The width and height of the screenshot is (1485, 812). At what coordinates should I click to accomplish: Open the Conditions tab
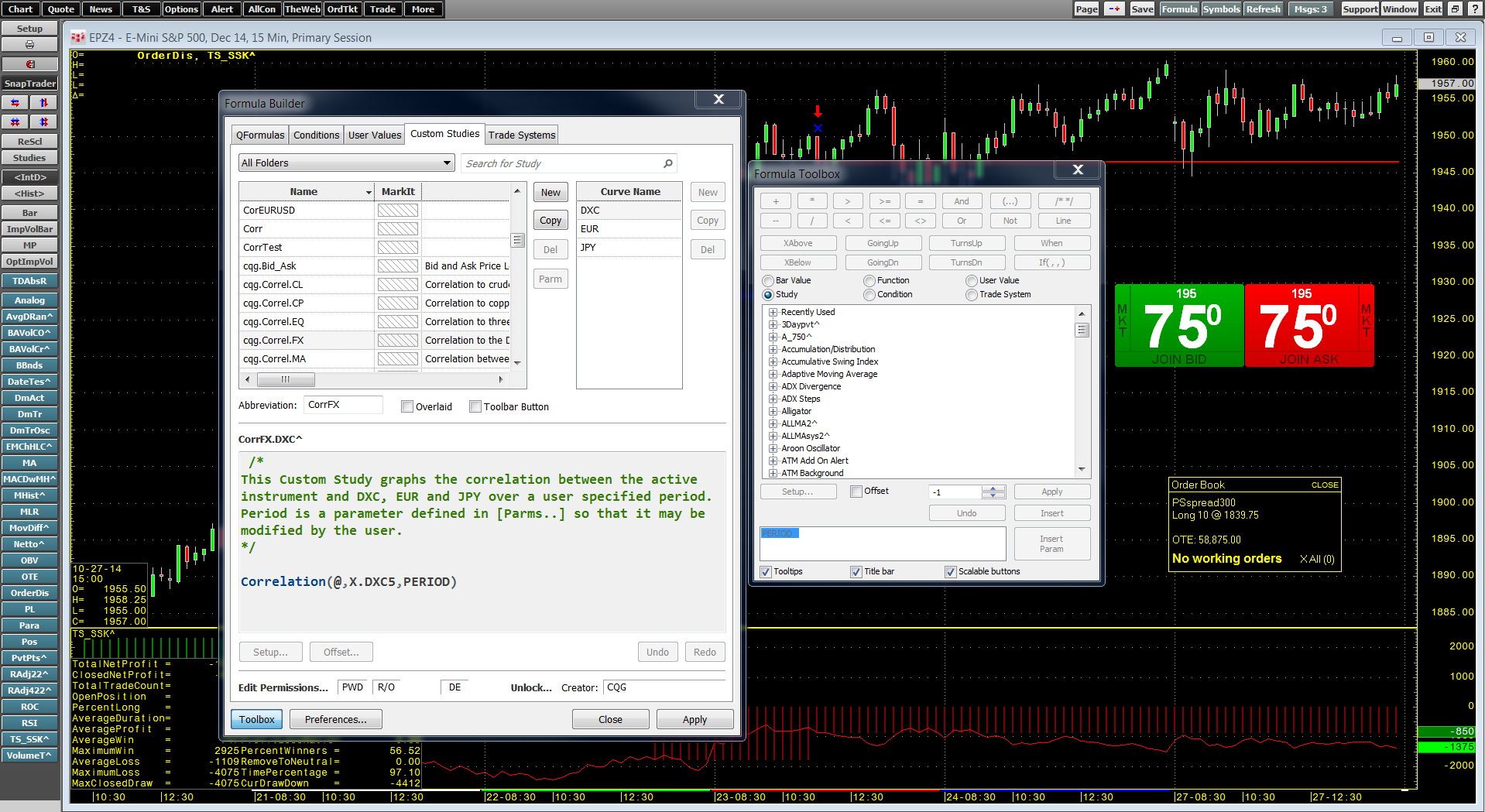[x=316, y=135]
